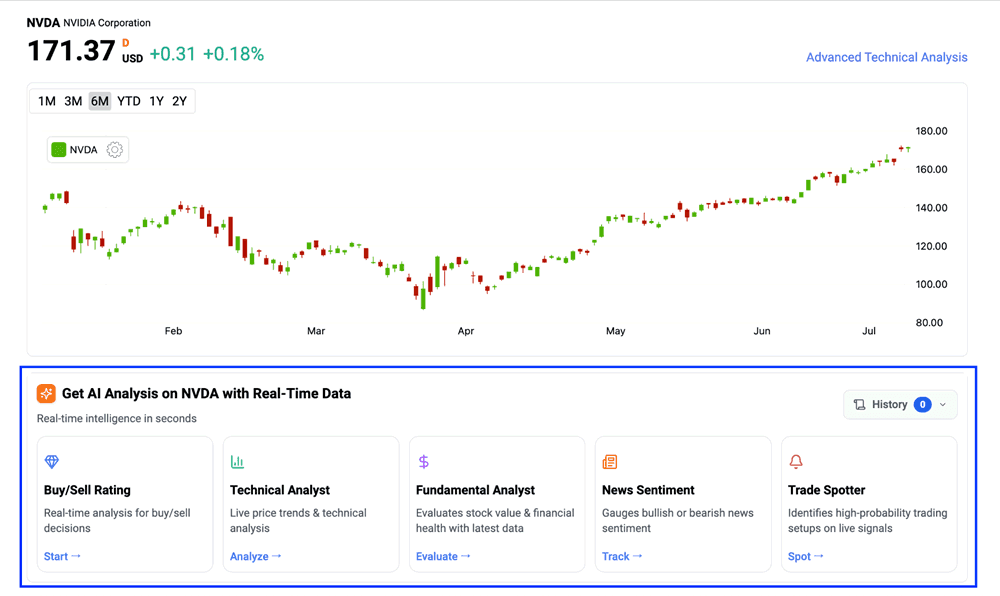Click the History count badge
Image resolution: width=1000 pixels, height=596 pixels.
[x=922, y=405]
